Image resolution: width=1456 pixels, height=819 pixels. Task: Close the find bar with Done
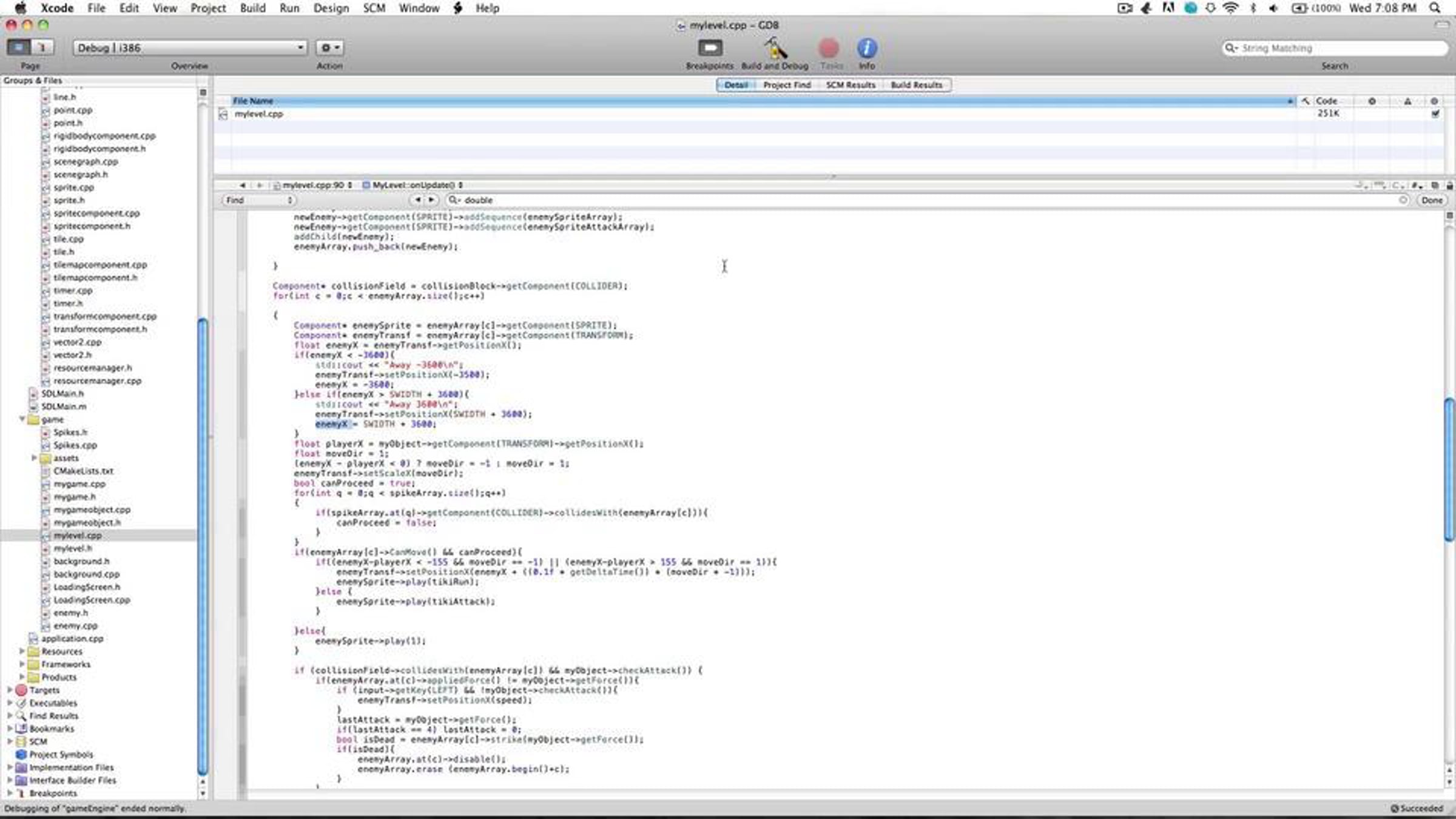[x=1432, y=200]
